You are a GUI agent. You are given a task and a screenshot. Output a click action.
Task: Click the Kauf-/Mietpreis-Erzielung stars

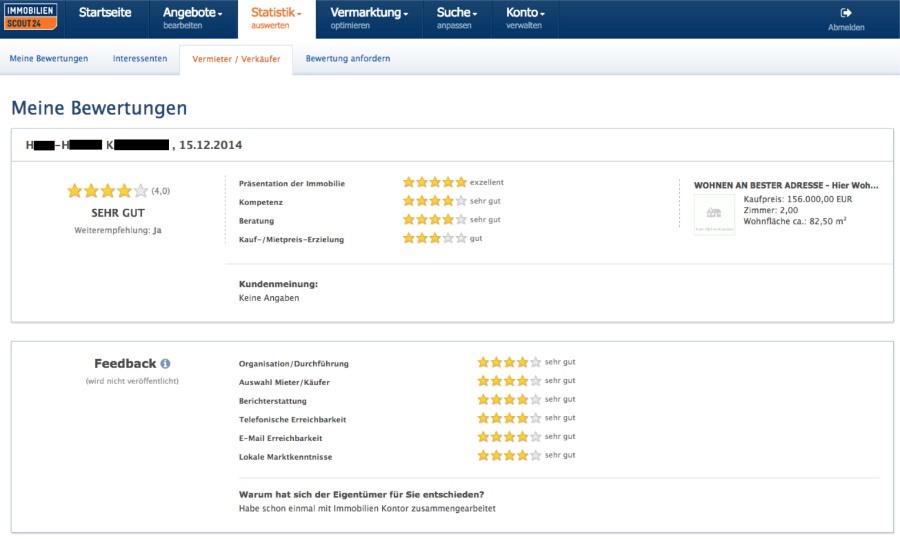coord(435,238)
